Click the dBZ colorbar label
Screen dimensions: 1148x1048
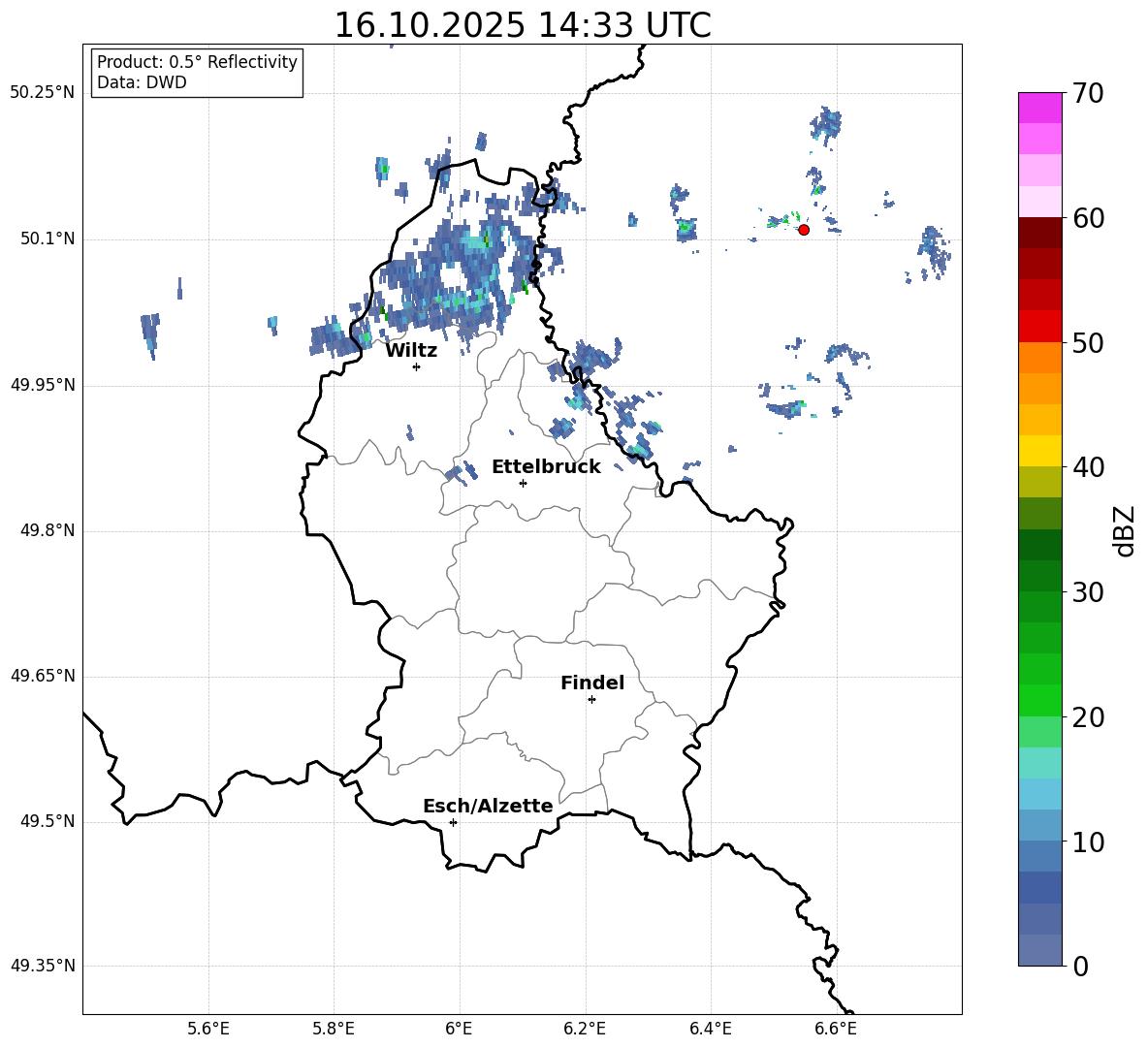tap(1124, 530)
